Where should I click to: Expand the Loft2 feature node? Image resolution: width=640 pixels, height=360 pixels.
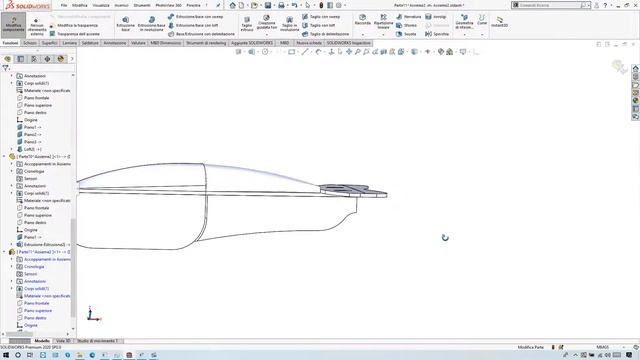pyautogui.click(x=12, y=149)
